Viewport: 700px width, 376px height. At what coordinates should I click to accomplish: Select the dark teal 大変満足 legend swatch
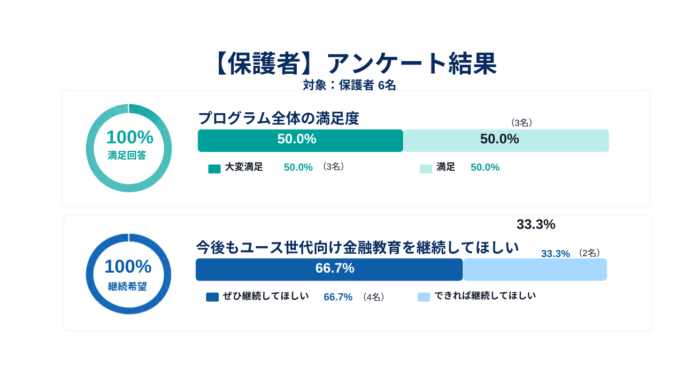pos(214,169)
